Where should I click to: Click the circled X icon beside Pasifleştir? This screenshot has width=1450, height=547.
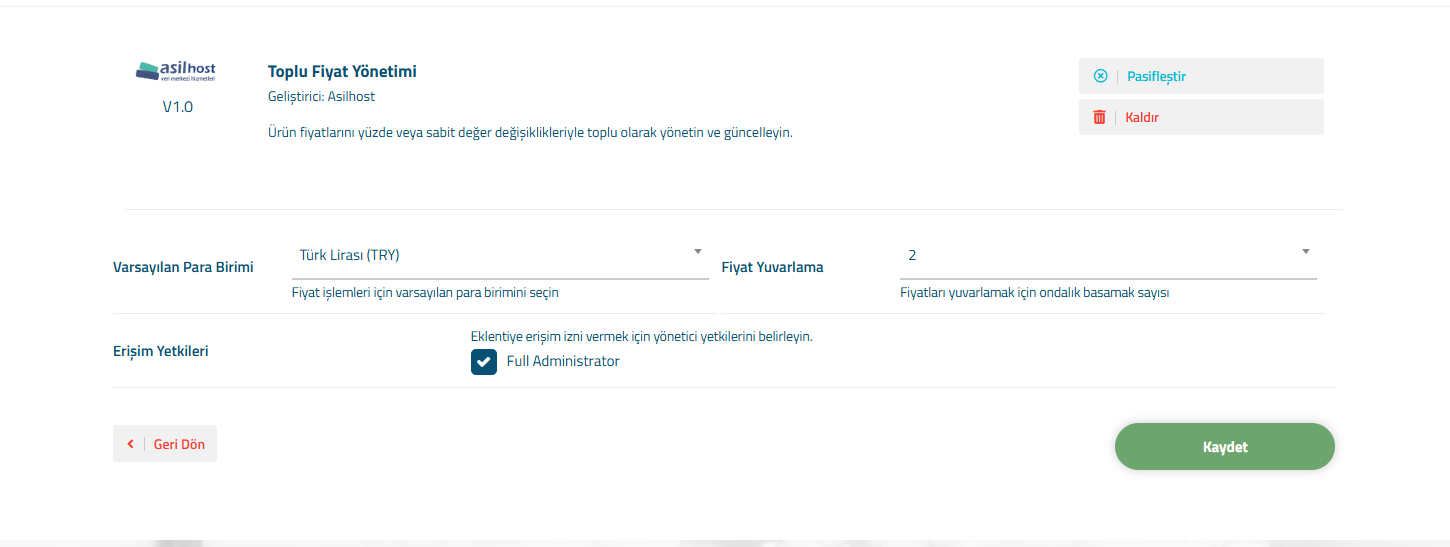coord(1100,76)
